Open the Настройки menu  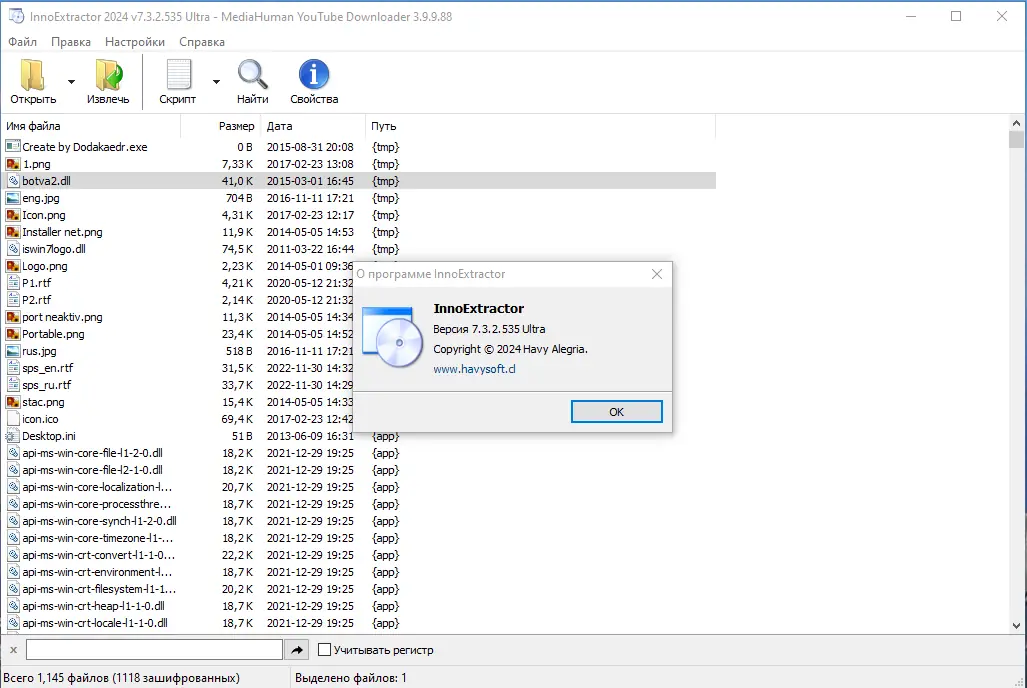click(x=135, y=42)
